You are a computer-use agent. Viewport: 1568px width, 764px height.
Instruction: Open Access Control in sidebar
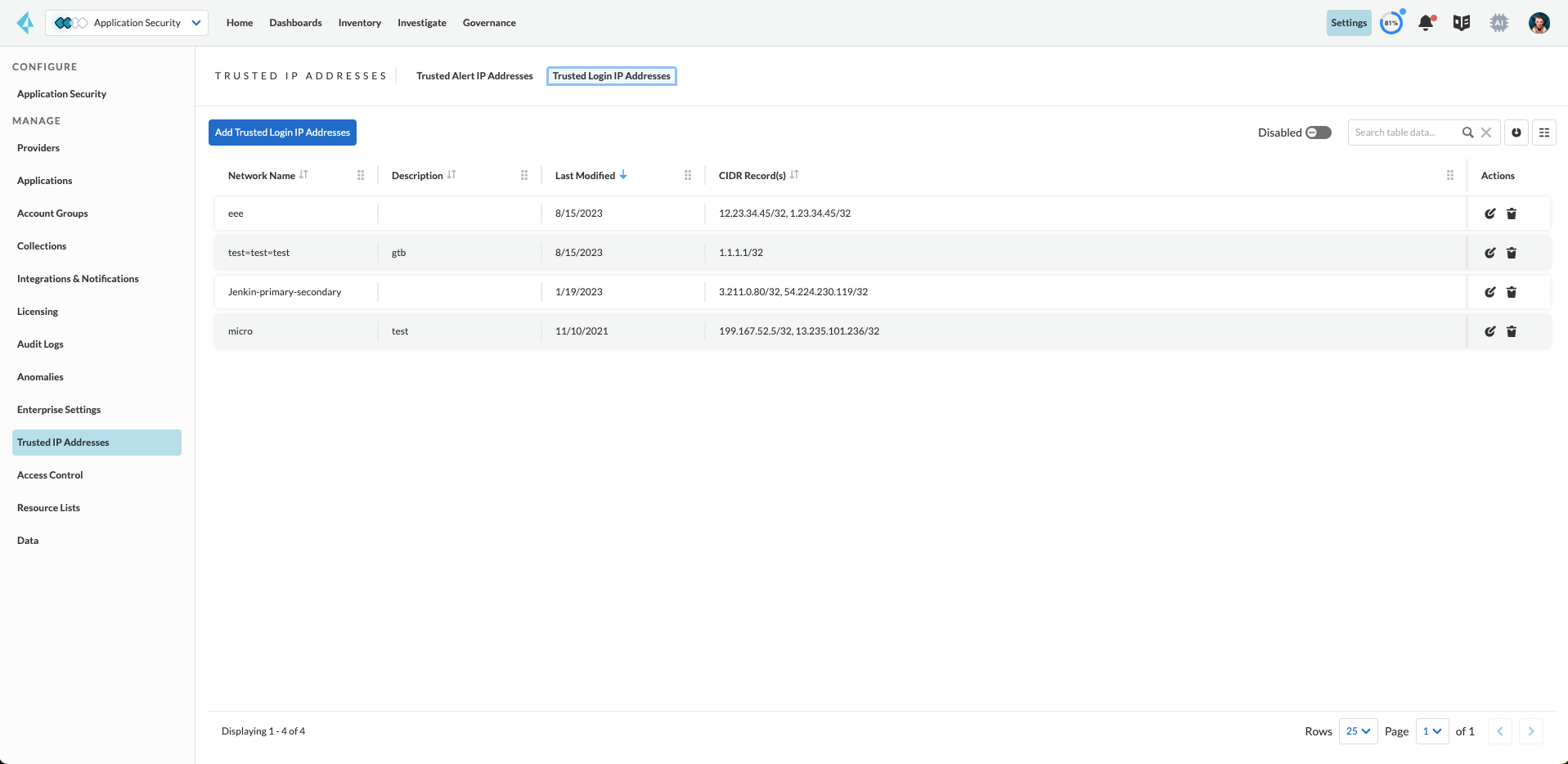(97, 475)
